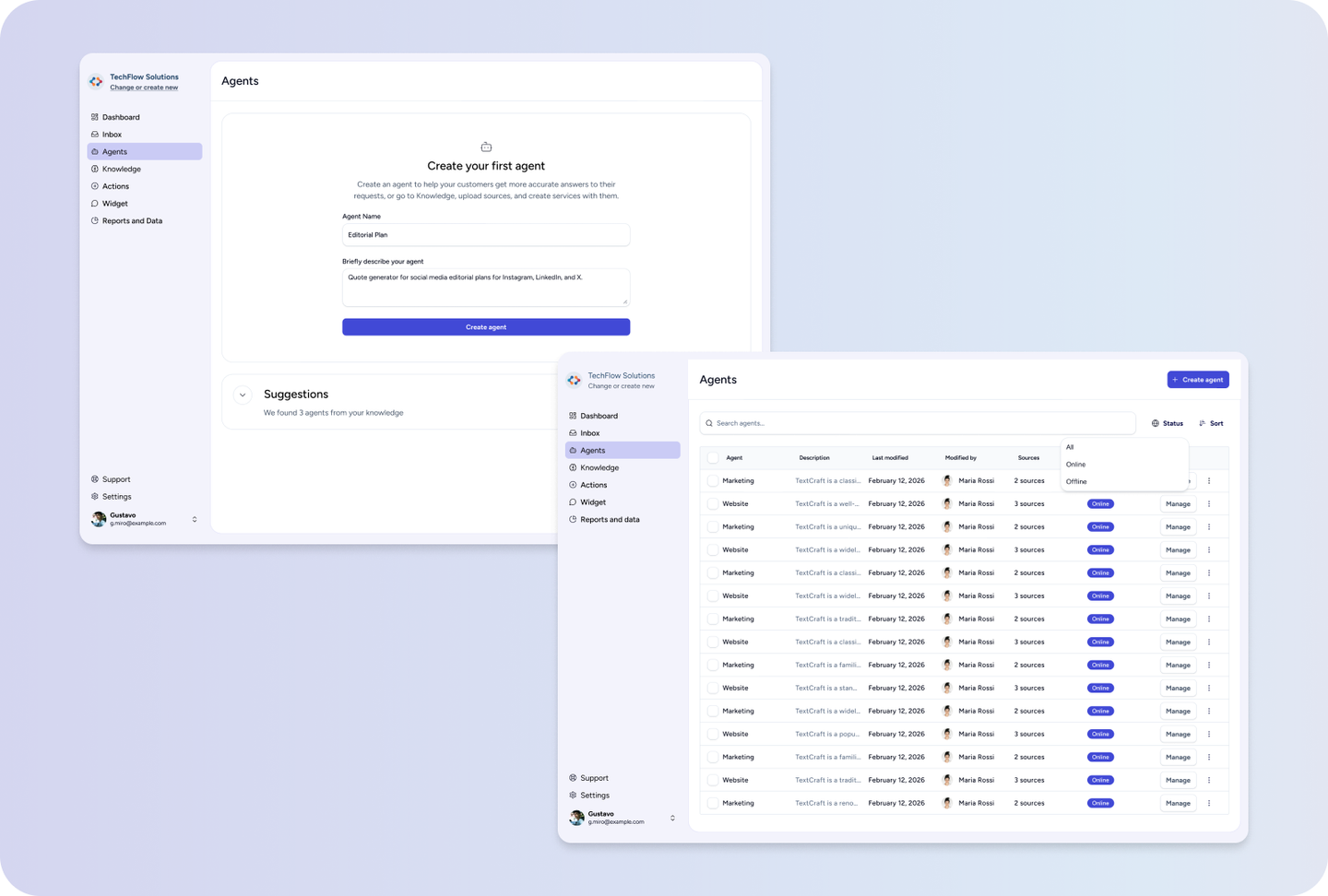
Task: Open the three-dot menu for the Website stan... row
Action: coord(1209,689)
